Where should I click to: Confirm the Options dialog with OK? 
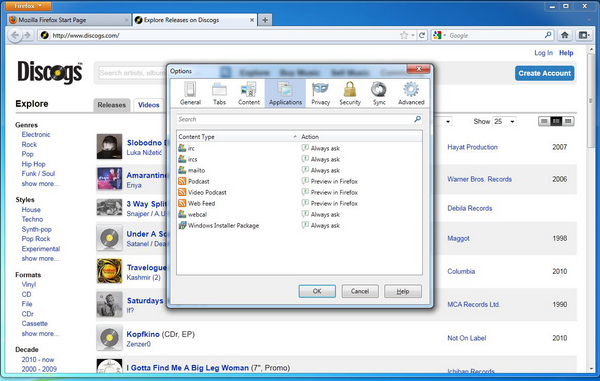point(317,291)
